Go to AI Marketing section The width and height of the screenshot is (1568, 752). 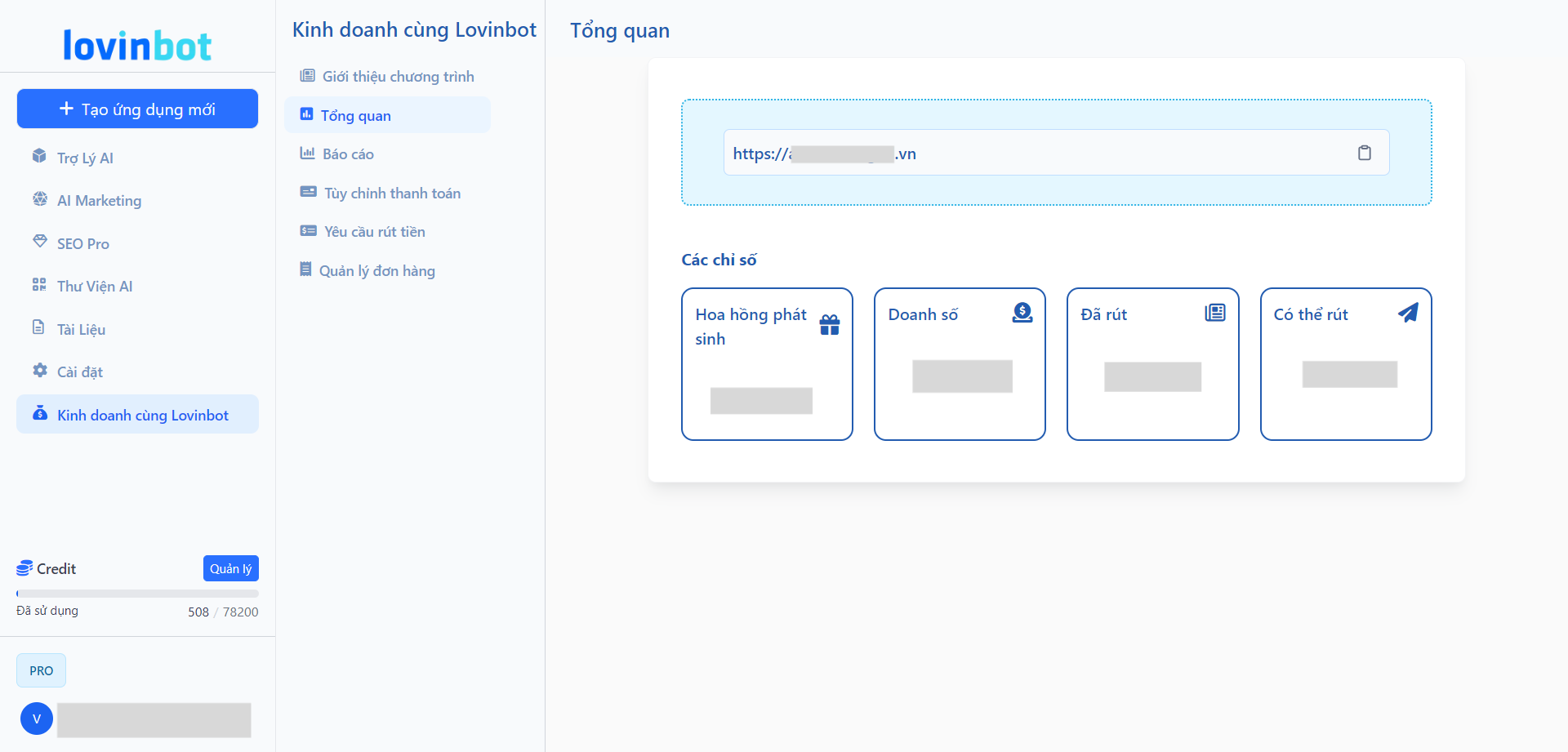137,200
